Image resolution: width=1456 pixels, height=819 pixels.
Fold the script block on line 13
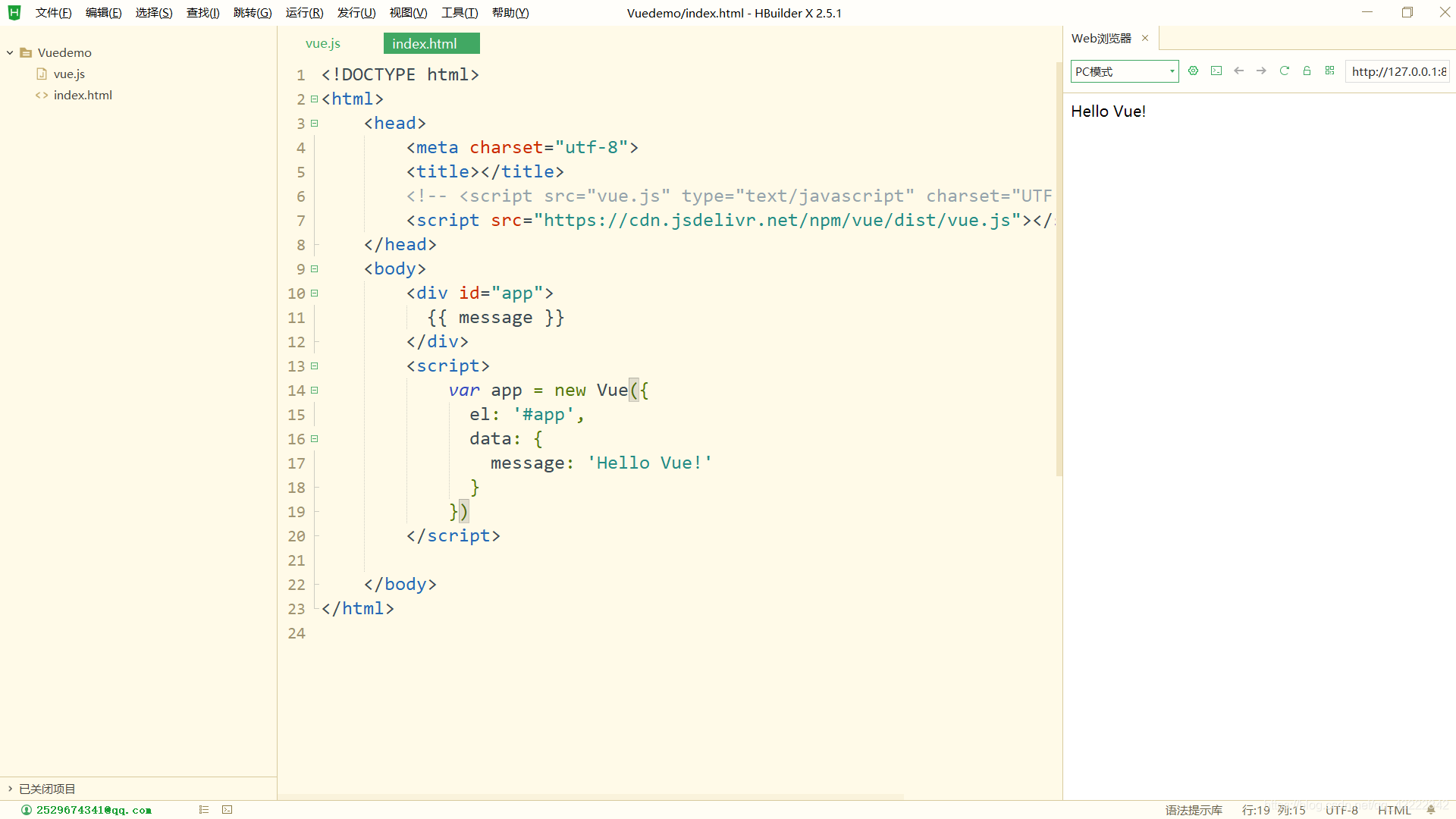(314, 366)
